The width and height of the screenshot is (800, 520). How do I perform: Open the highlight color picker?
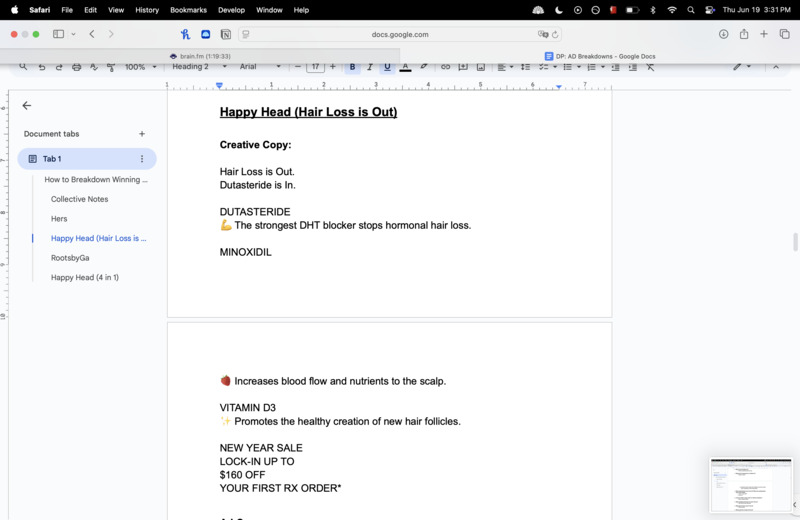pos(423,67)
